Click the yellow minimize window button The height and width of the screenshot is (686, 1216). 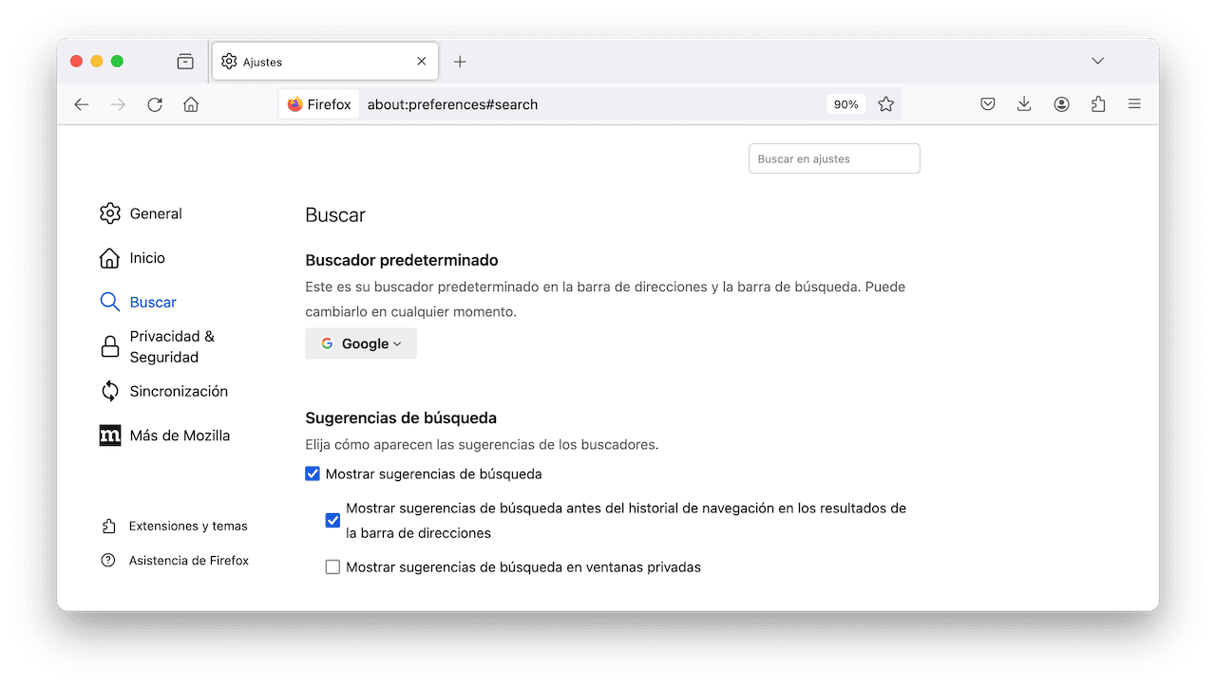[97, 62]
